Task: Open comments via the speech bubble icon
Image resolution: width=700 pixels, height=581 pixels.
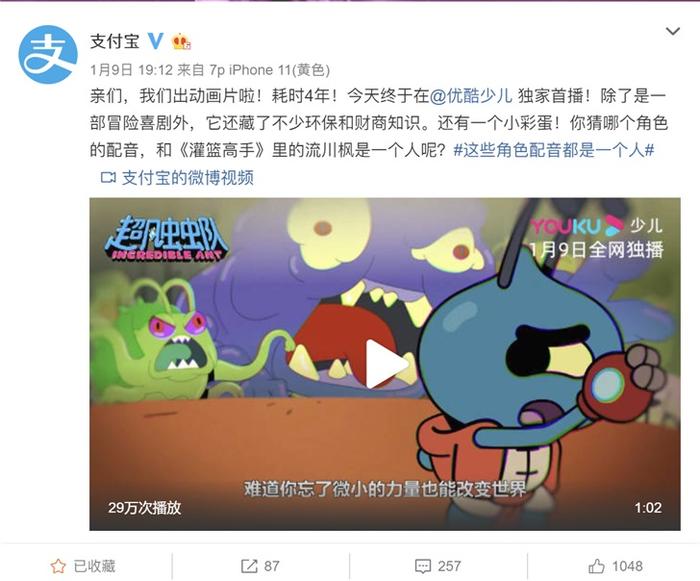Action: [x=422, y=566]
